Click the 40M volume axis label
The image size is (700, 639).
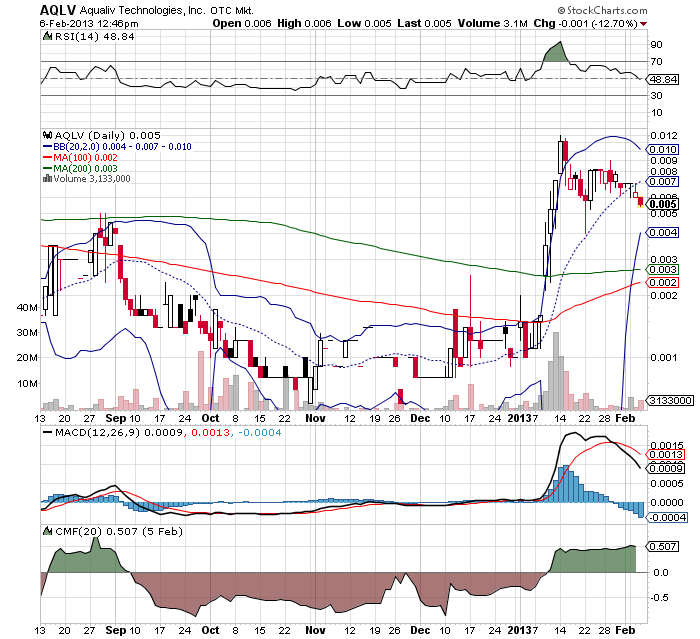point(27,307)
